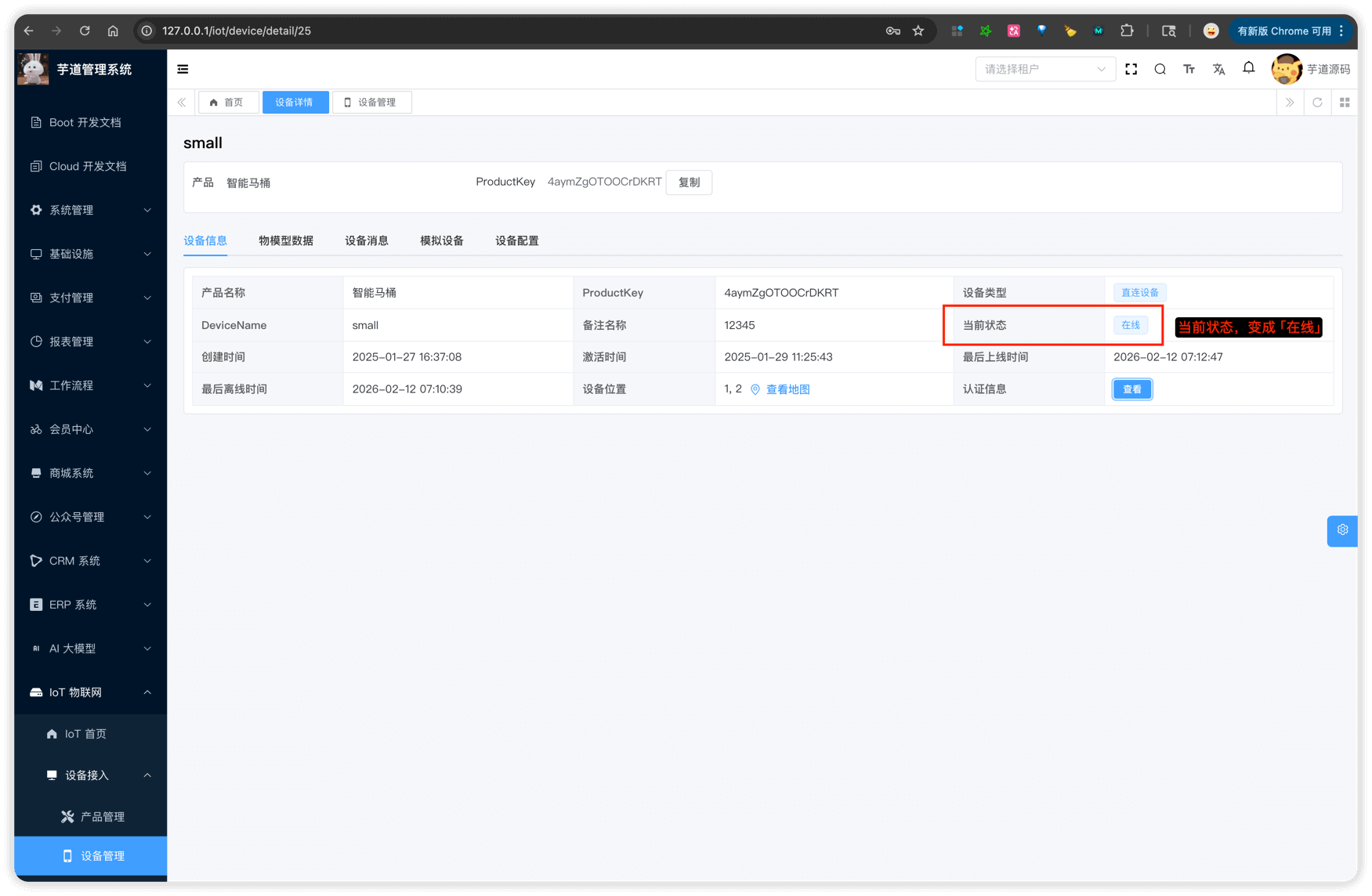Open notifications bell icon
Screen dimensions: 1372x896
(x=1248, y=68)
